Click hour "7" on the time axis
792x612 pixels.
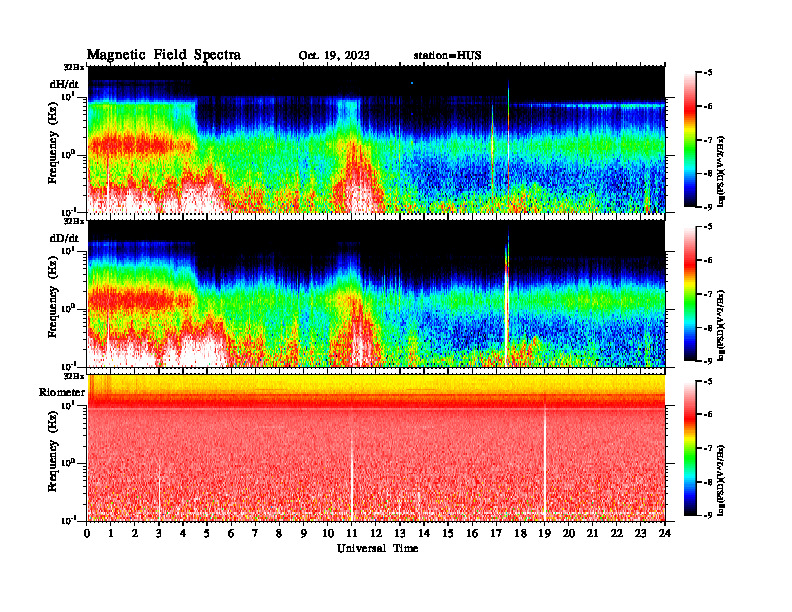pos(255,533)
